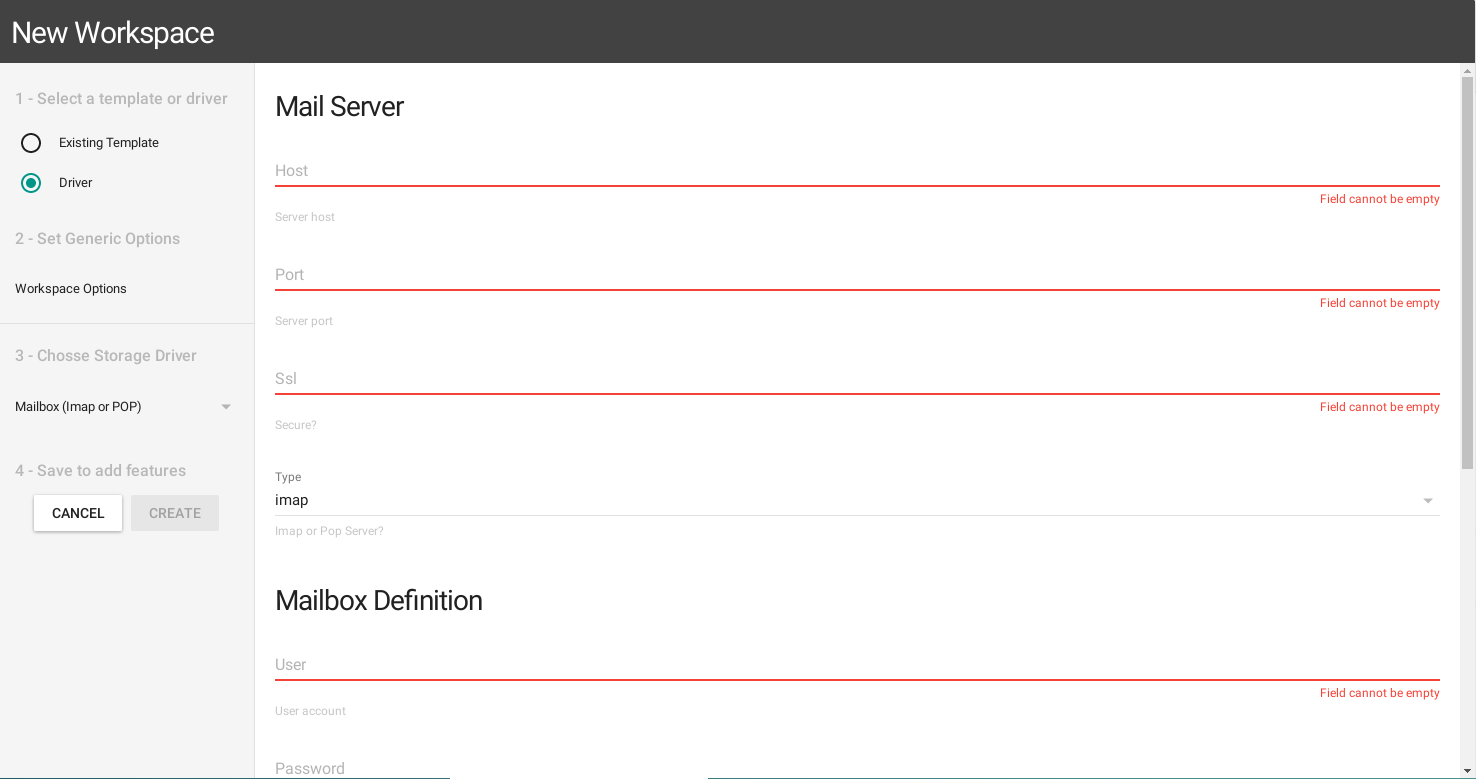The image size is (1476, 779).
Task: Focus the Password input field
Action: pyautogui.click(x=857, y=768)
